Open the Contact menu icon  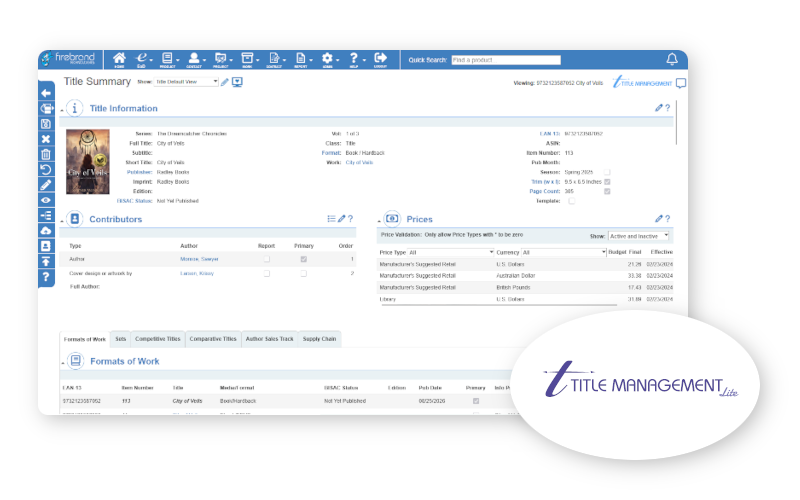tap(194, 59)
